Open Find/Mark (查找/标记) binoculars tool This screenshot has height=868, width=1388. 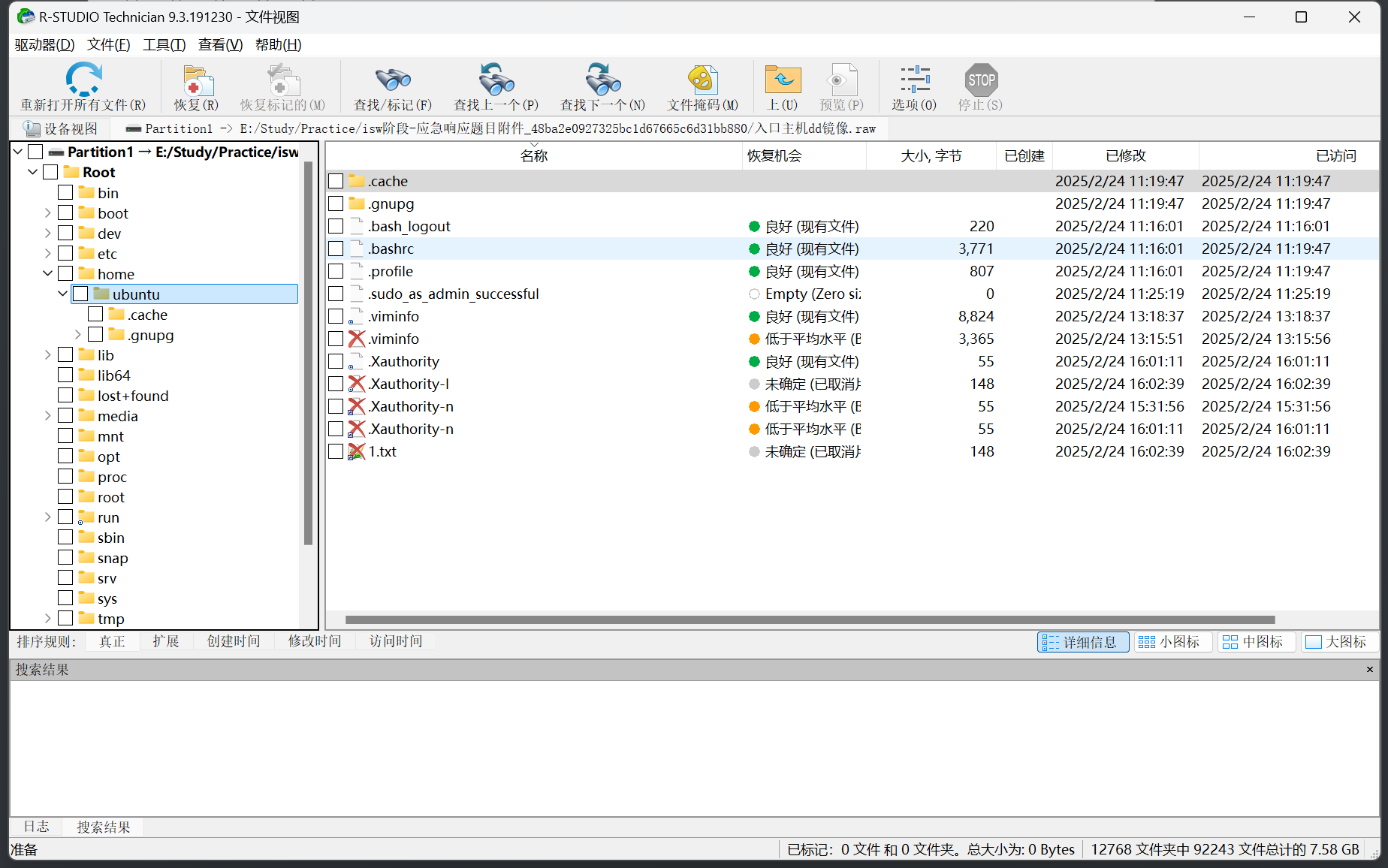[393, 80]
